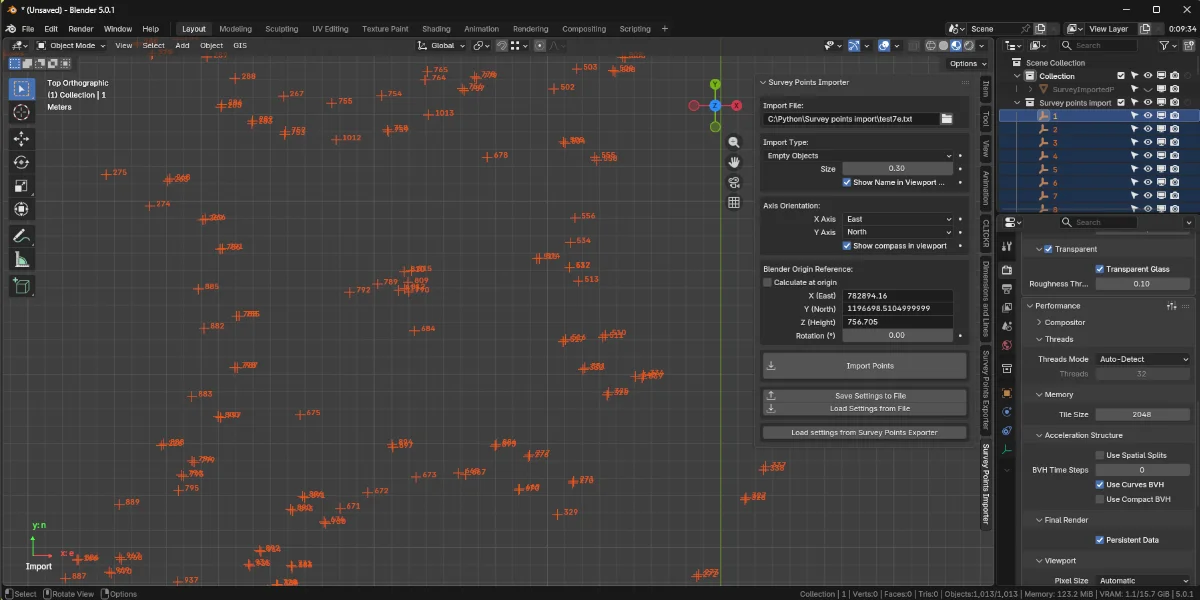The image size is (1200, 600).
Task: Disable Show compass in viewport
Action: tap(845, 245)
